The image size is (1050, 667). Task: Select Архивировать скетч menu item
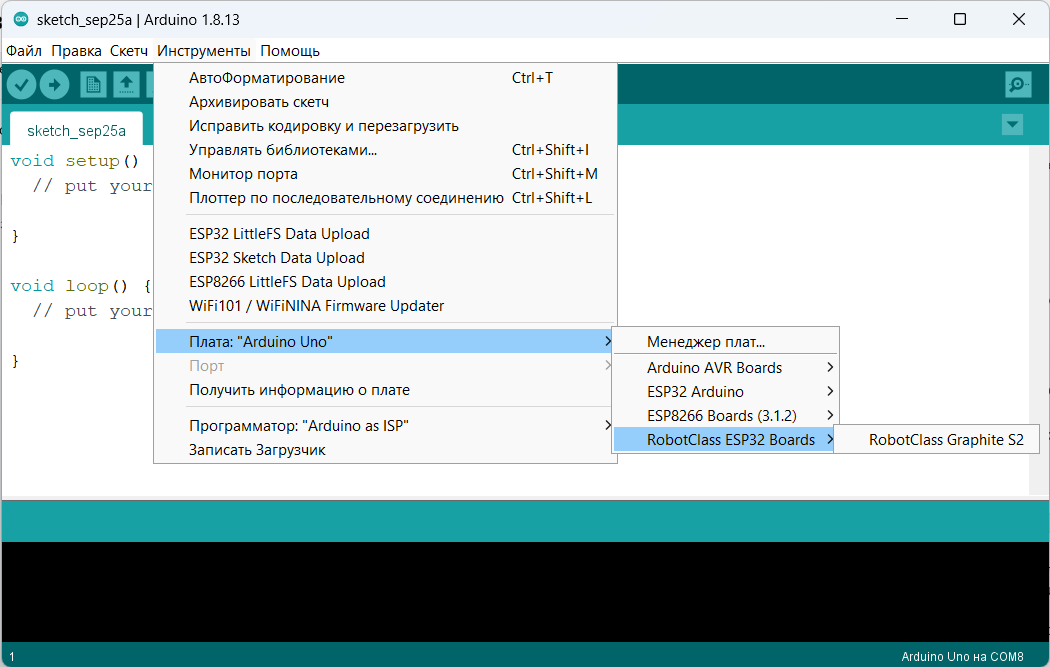(x=384, y=102)
